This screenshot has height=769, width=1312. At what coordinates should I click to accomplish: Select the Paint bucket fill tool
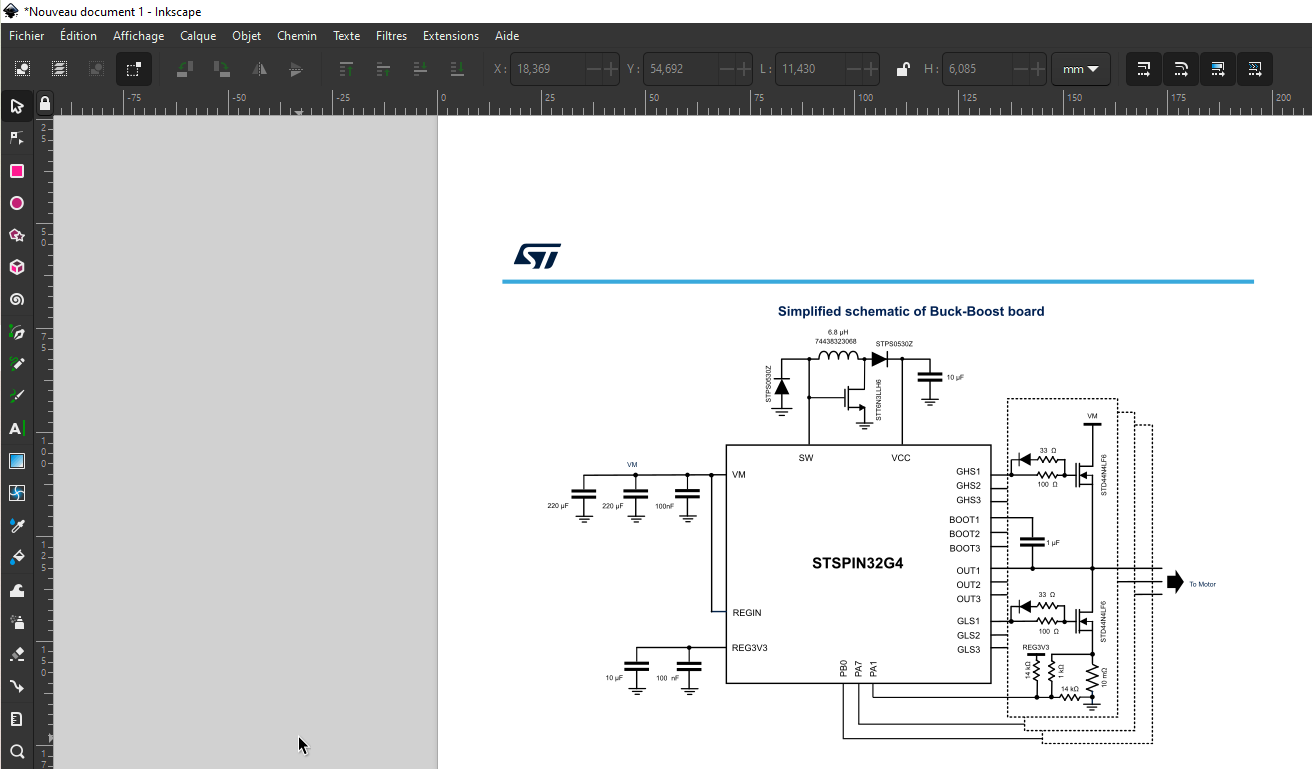coord(17,557)
